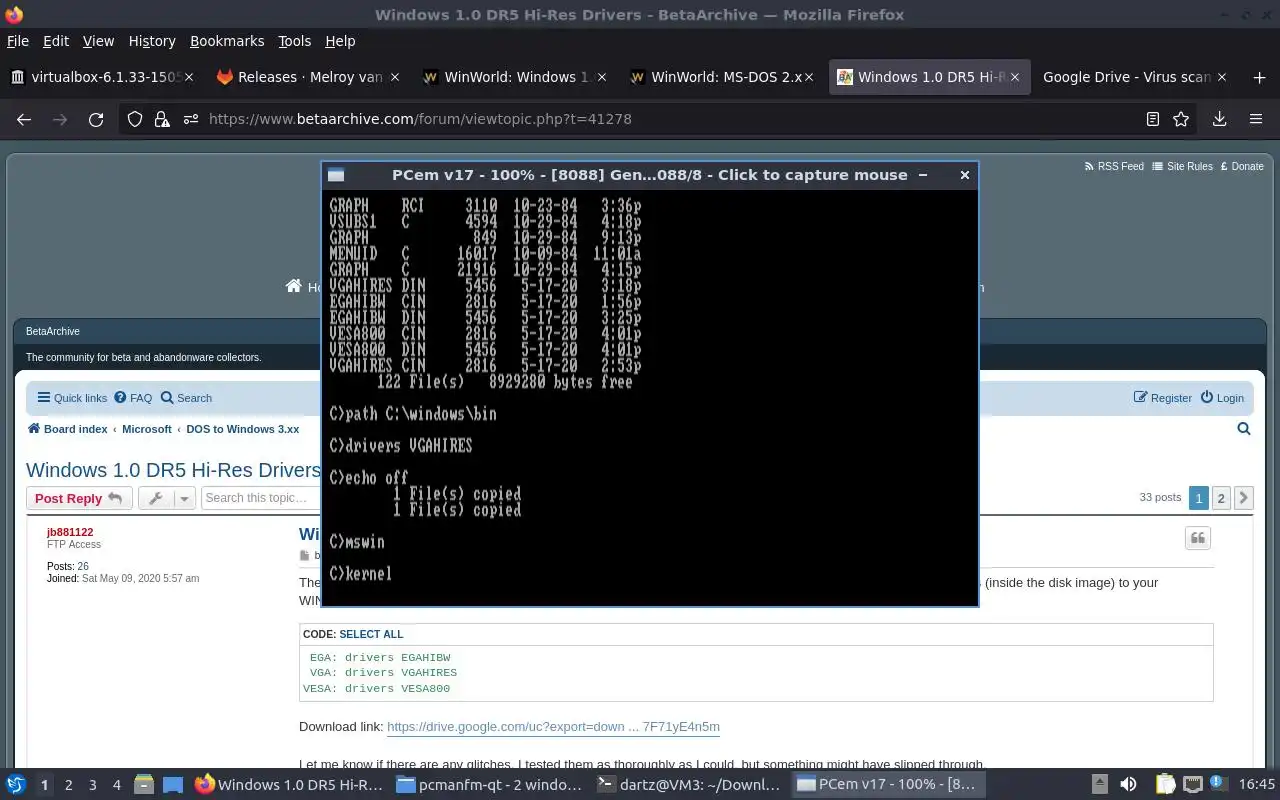Click PCem window to capture mouse
This screenshot has height=800, width=1280.
pos(649,396)
